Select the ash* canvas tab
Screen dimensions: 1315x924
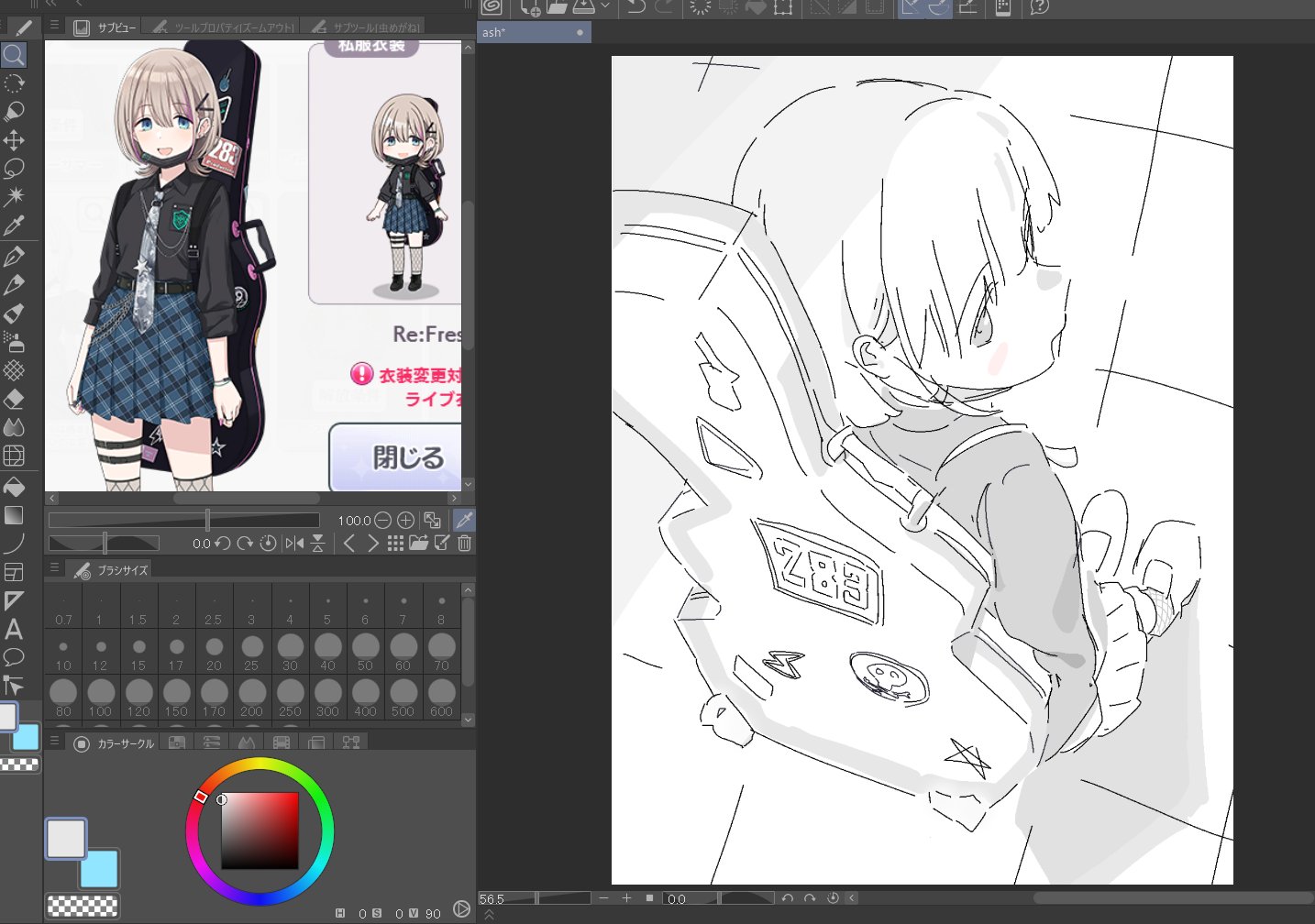pos(534,32)
